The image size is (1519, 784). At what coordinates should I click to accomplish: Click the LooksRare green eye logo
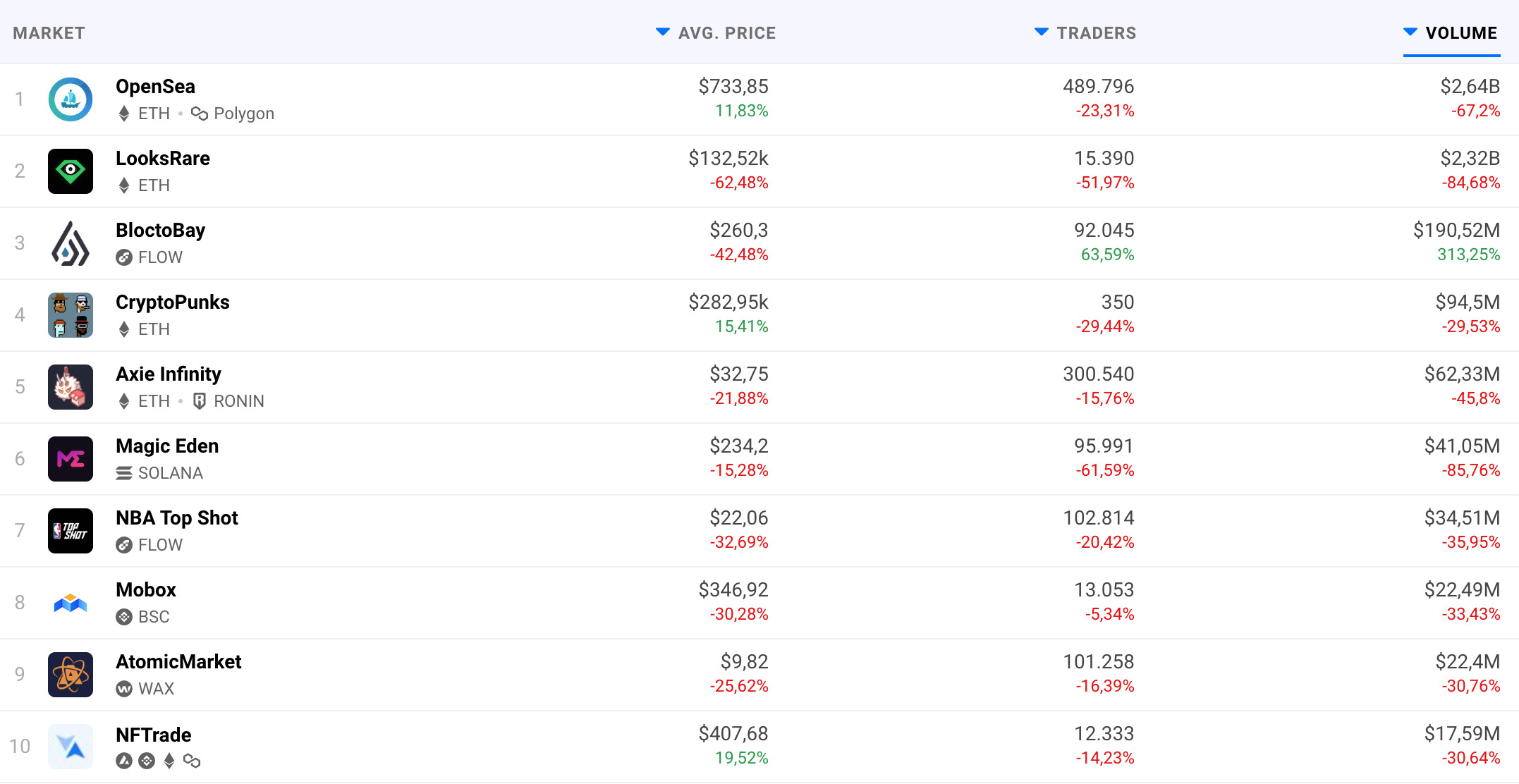(71, 171)
